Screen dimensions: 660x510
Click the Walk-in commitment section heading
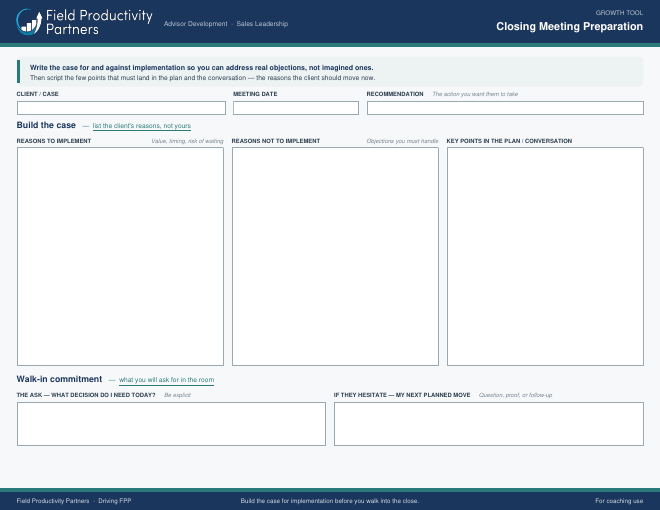pyautogui.click(x=59, y=379)
